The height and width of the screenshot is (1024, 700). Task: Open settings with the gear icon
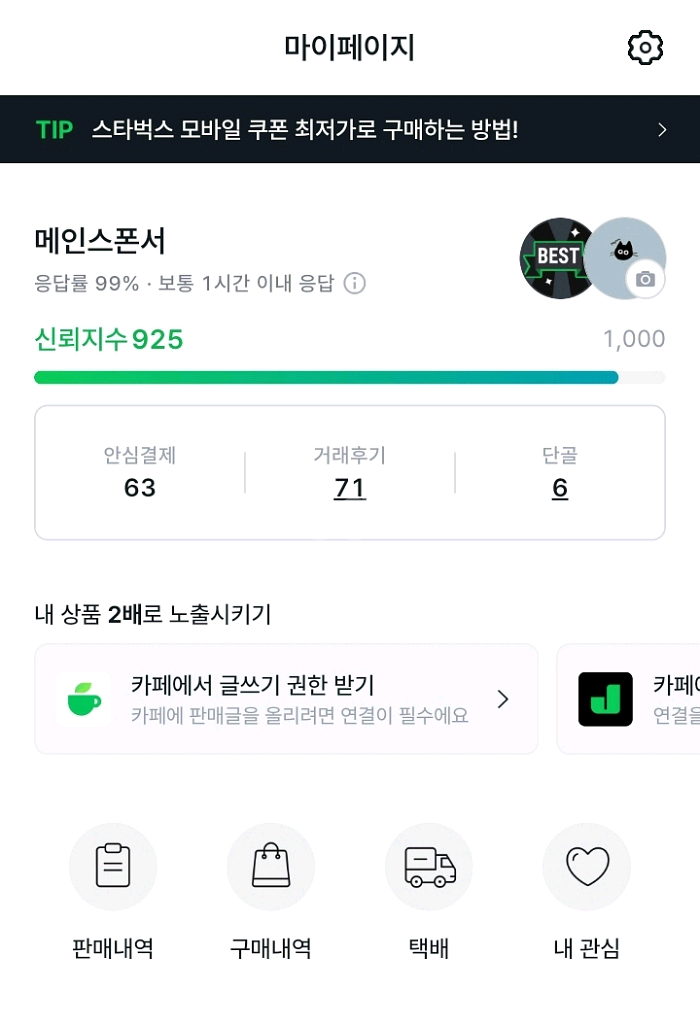click(x=645, y=47)
